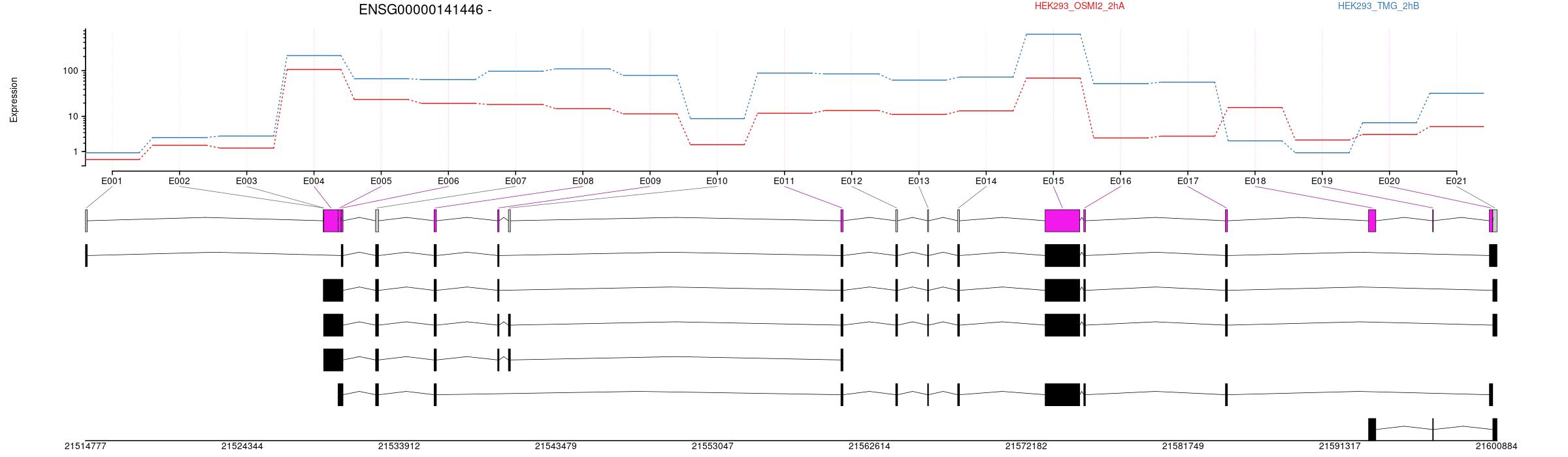Screen dimensions: 1568x457
Task: Click genomic coordinate 21553047
Action: tap(712, 447)
